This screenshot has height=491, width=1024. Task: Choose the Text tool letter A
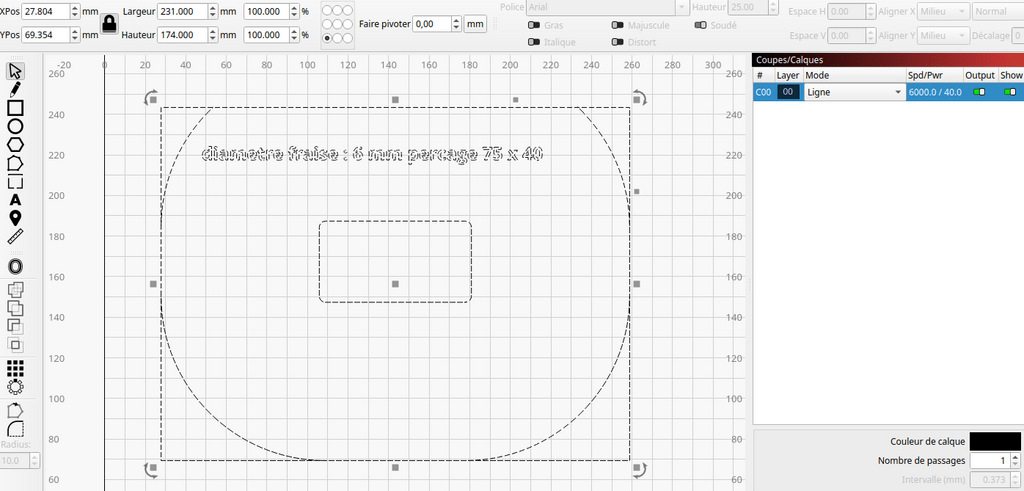click(16, 200)
